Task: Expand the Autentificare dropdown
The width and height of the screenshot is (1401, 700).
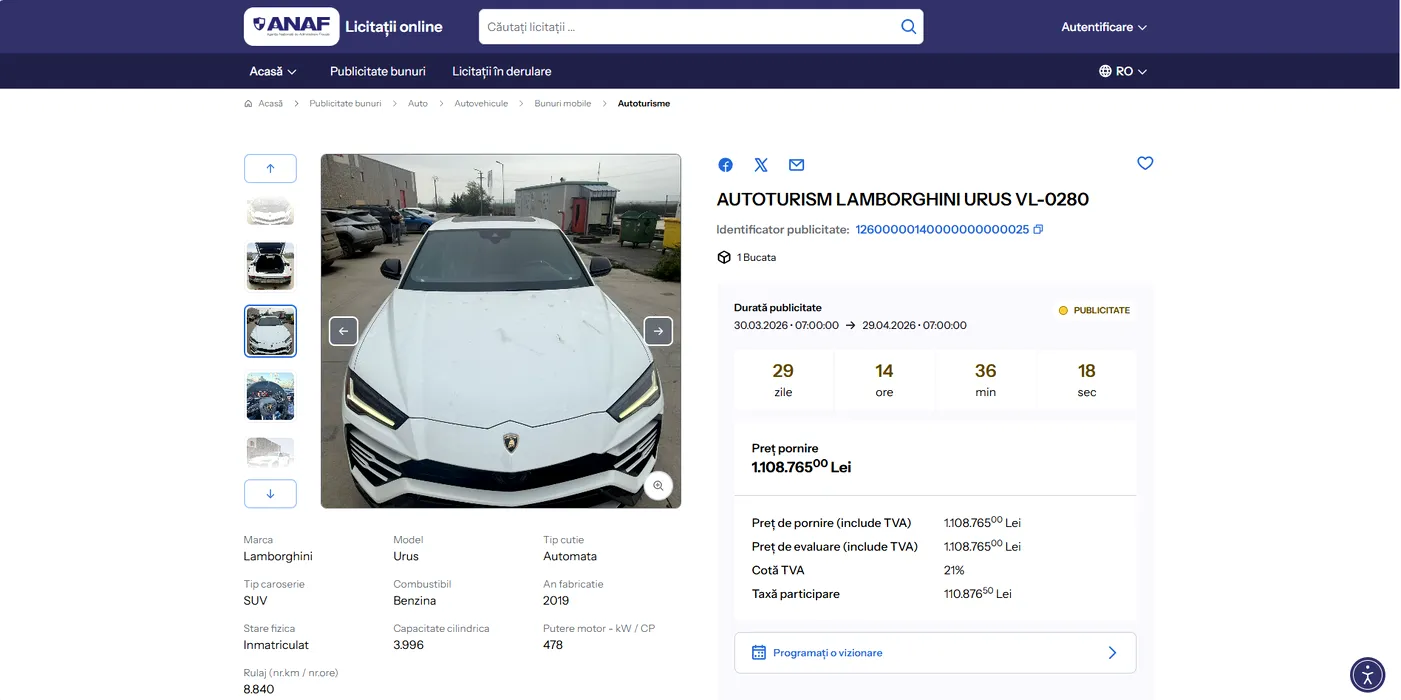Action: tap(1103, 27)
